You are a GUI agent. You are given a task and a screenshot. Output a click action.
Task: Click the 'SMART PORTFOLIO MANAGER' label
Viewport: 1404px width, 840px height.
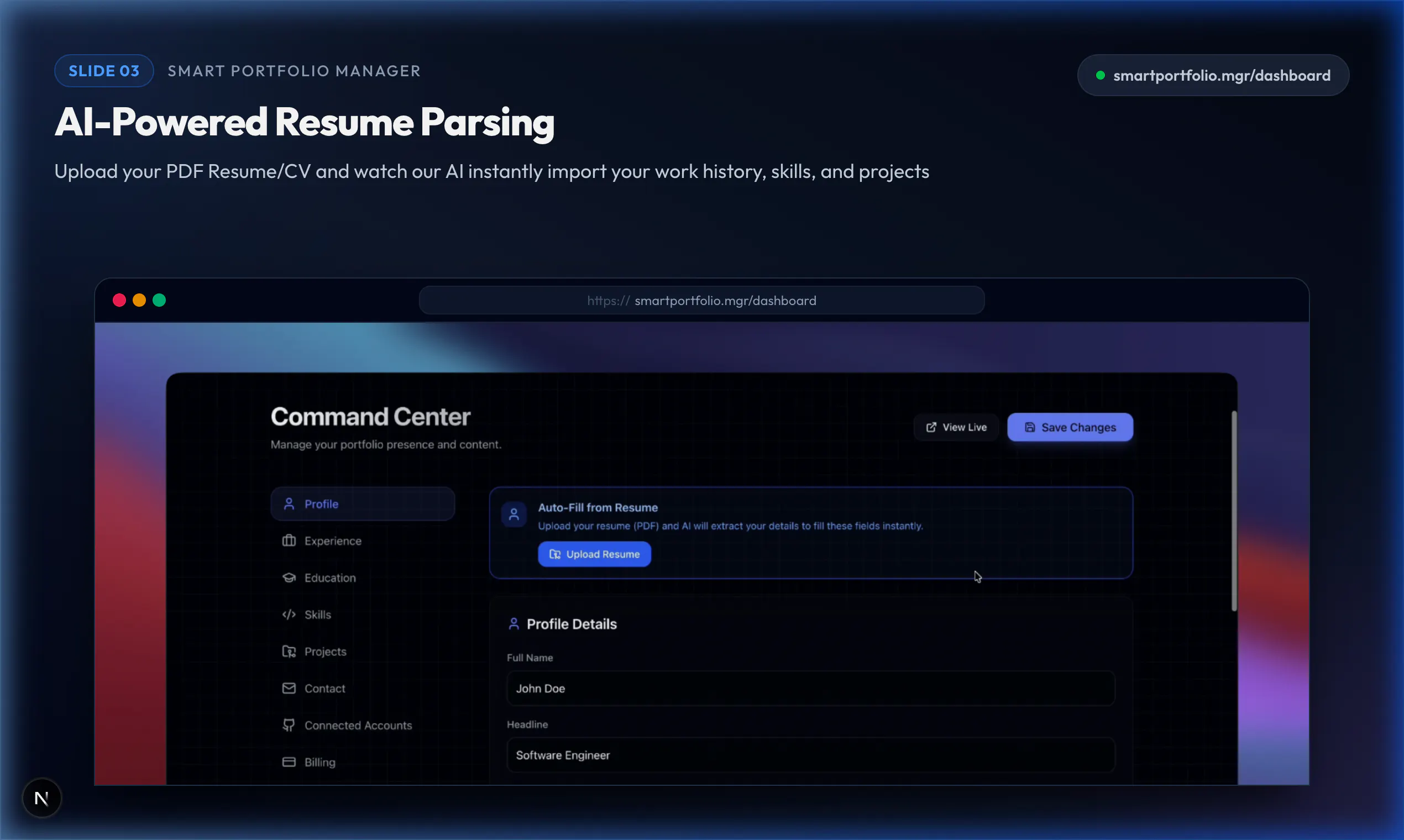tap(295, 71)
